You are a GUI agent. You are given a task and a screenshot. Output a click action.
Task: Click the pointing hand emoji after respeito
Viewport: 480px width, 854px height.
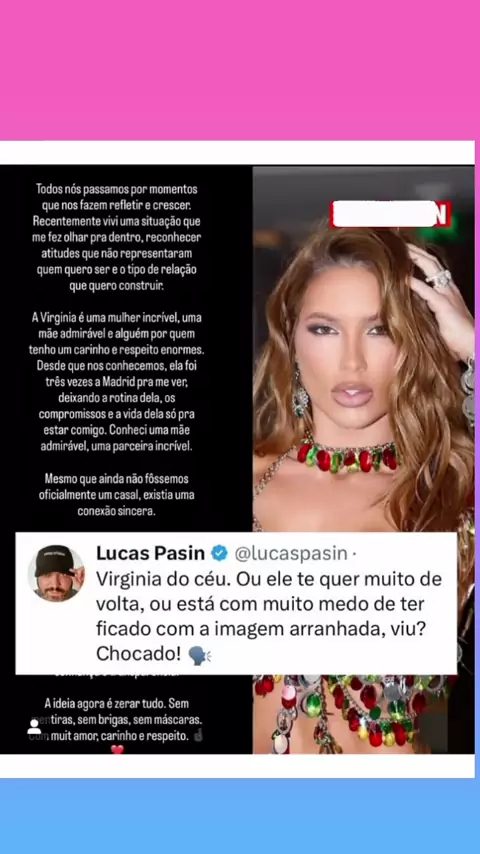[199, 736]
